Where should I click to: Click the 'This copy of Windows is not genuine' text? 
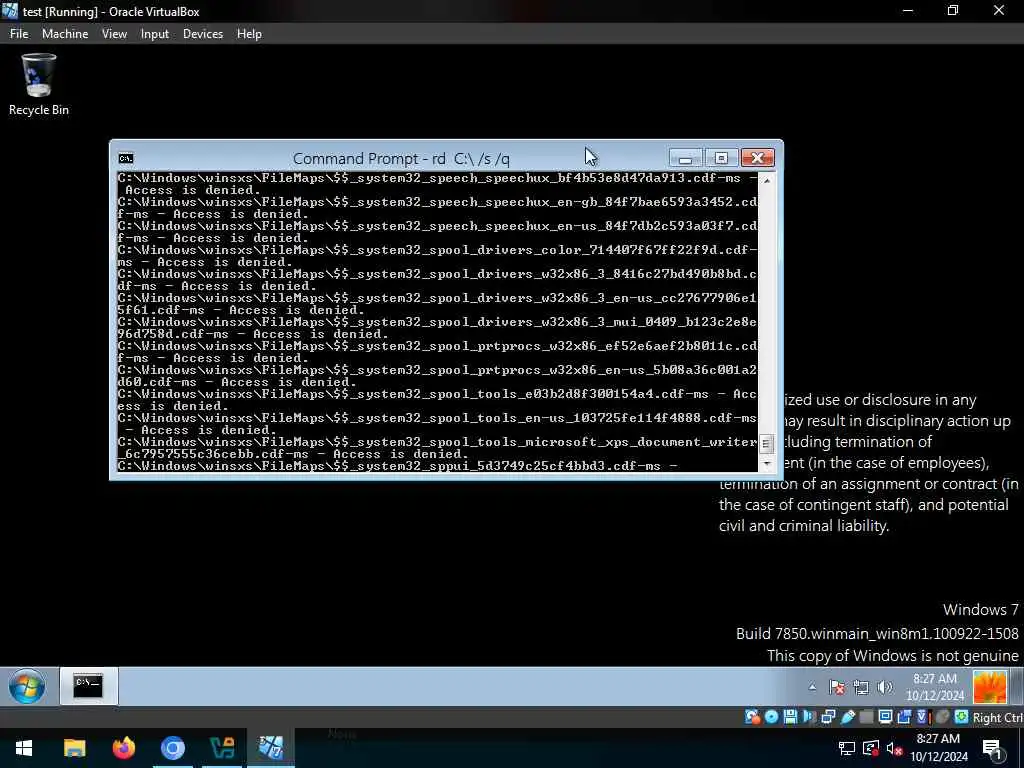click(x=893, y=656)
